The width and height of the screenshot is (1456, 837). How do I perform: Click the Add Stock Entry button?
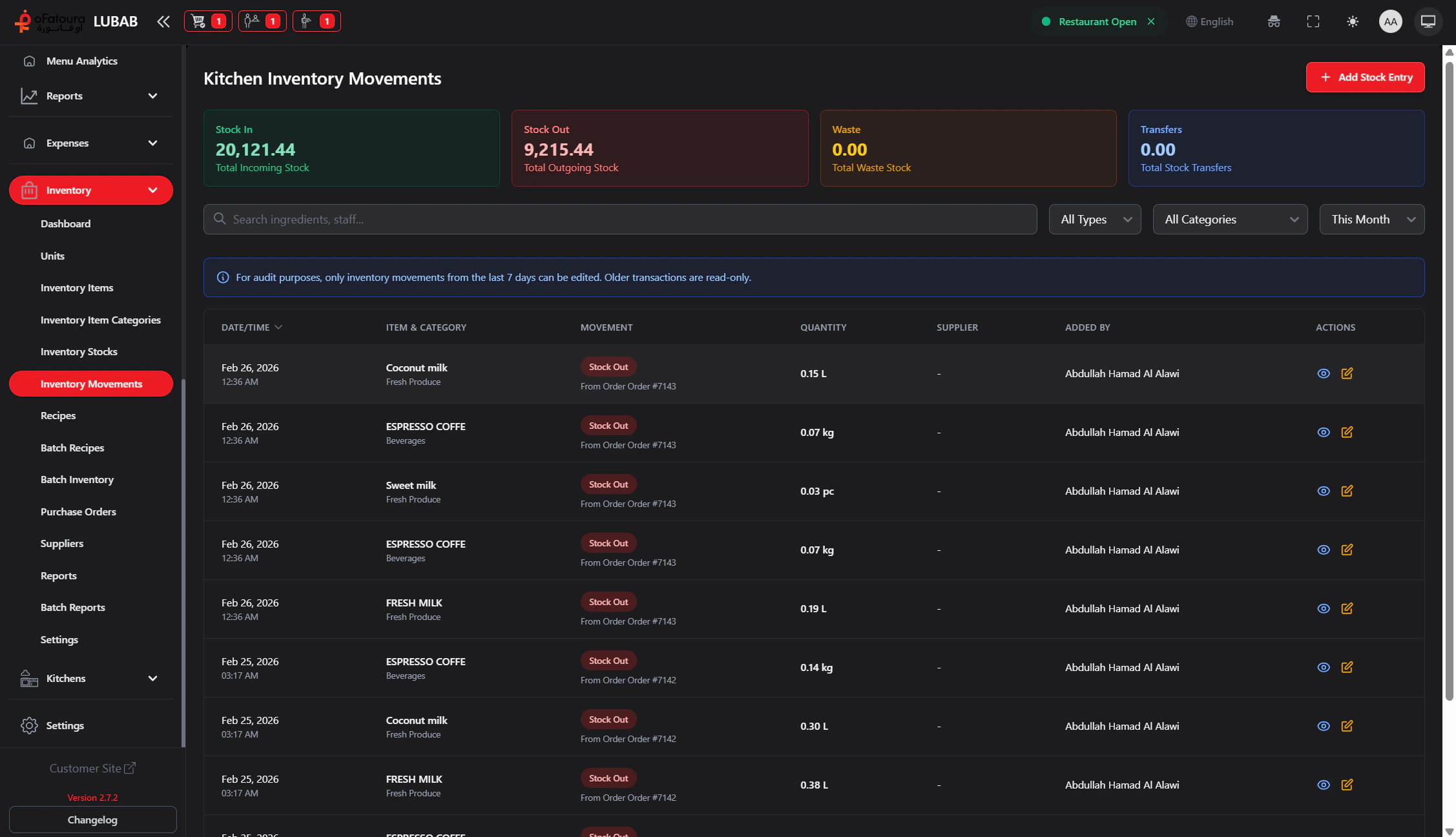coord(1365,77)
